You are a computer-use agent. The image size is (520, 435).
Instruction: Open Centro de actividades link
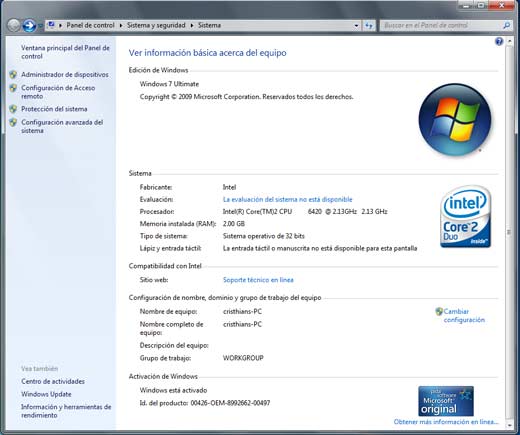tap(53, 381)
